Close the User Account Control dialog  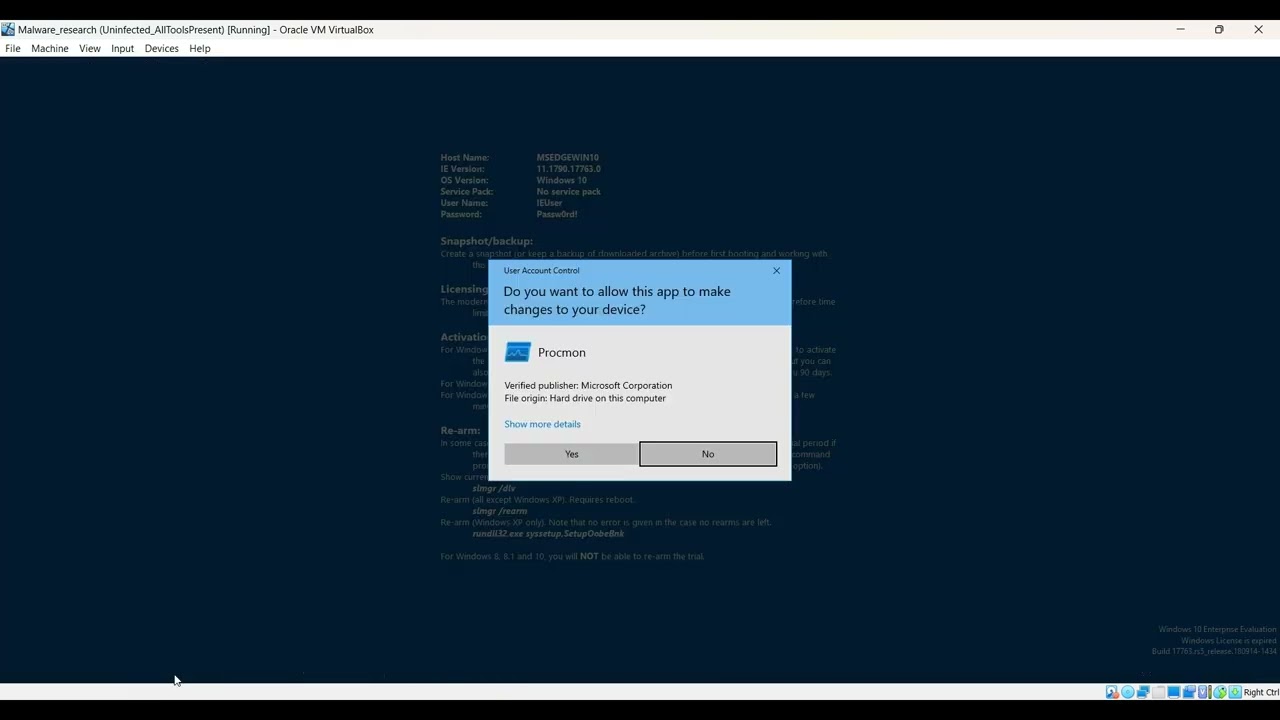[776, 270]
